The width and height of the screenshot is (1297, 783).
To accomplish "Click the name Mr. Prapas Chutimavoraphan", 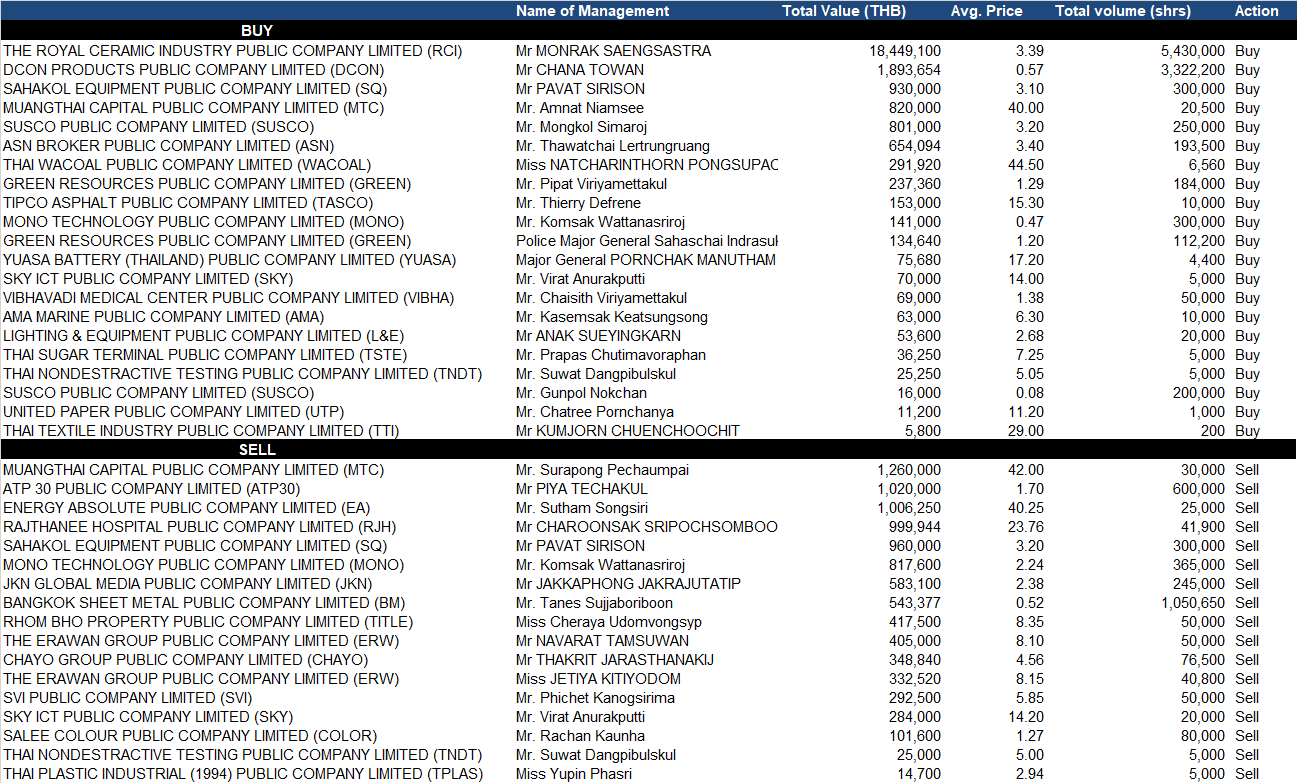I will click(611, 354).
